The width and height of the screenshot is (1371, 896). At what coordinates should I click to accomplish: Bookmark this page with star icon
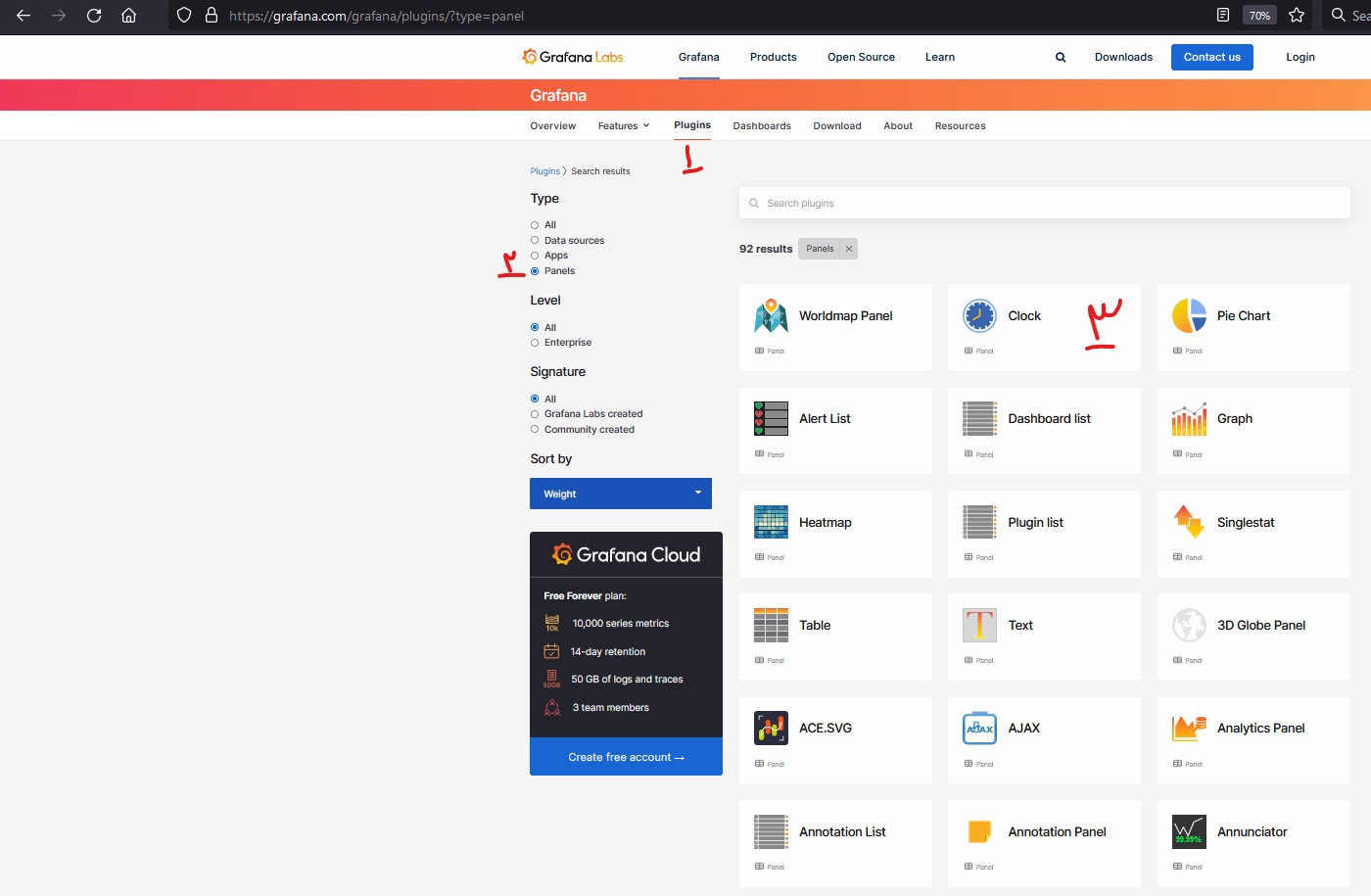(1297, 16)
